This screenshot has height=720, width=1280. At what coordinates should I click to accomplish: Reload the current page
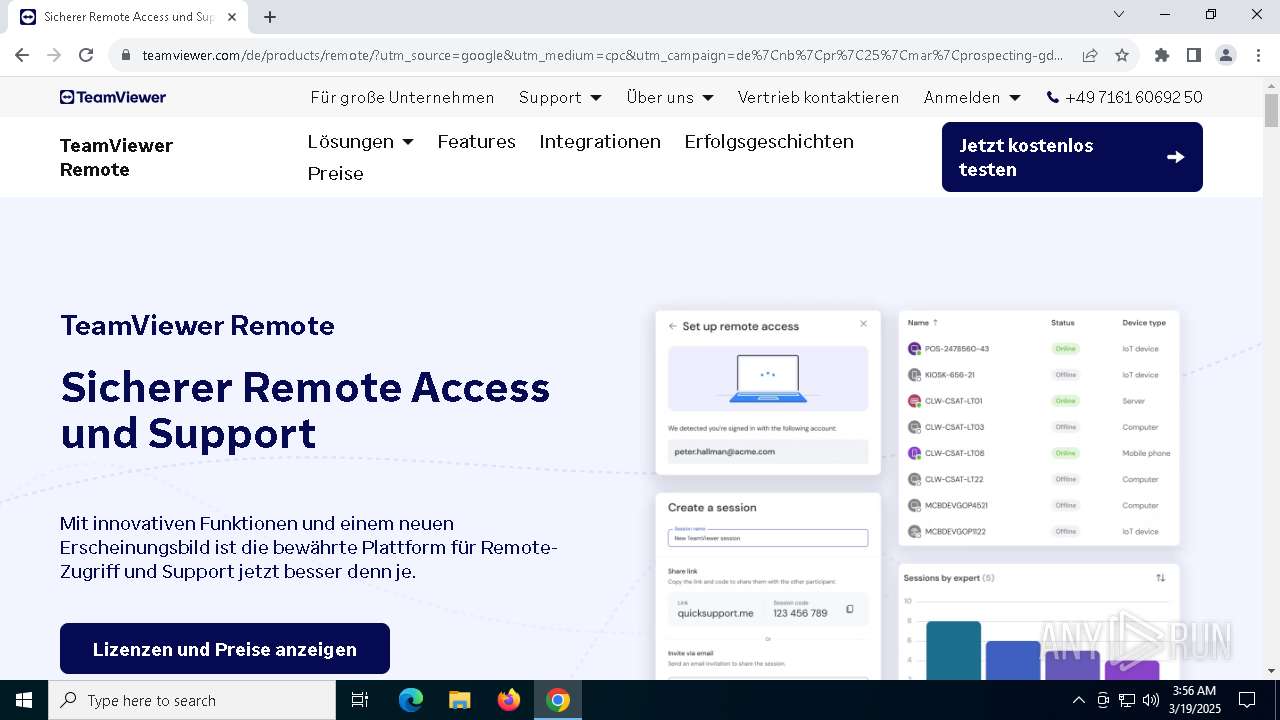(x=86, y=55)
